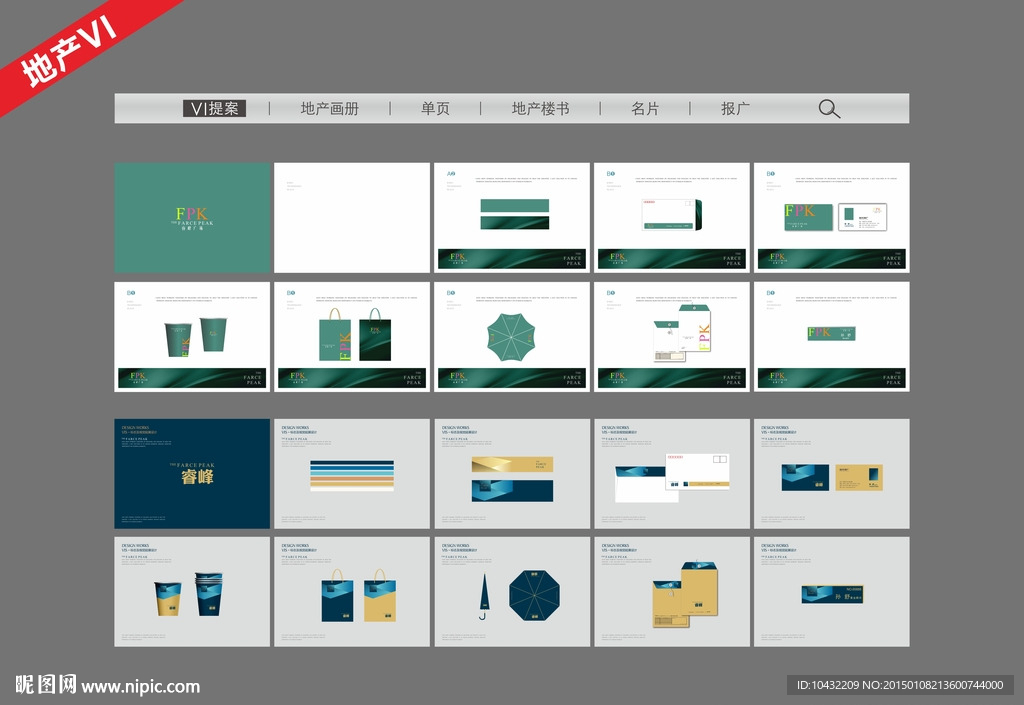Screen dimensions: 1024x705
Task: Open the blank white page thumbnail
Action: click(x=352, y=217)
